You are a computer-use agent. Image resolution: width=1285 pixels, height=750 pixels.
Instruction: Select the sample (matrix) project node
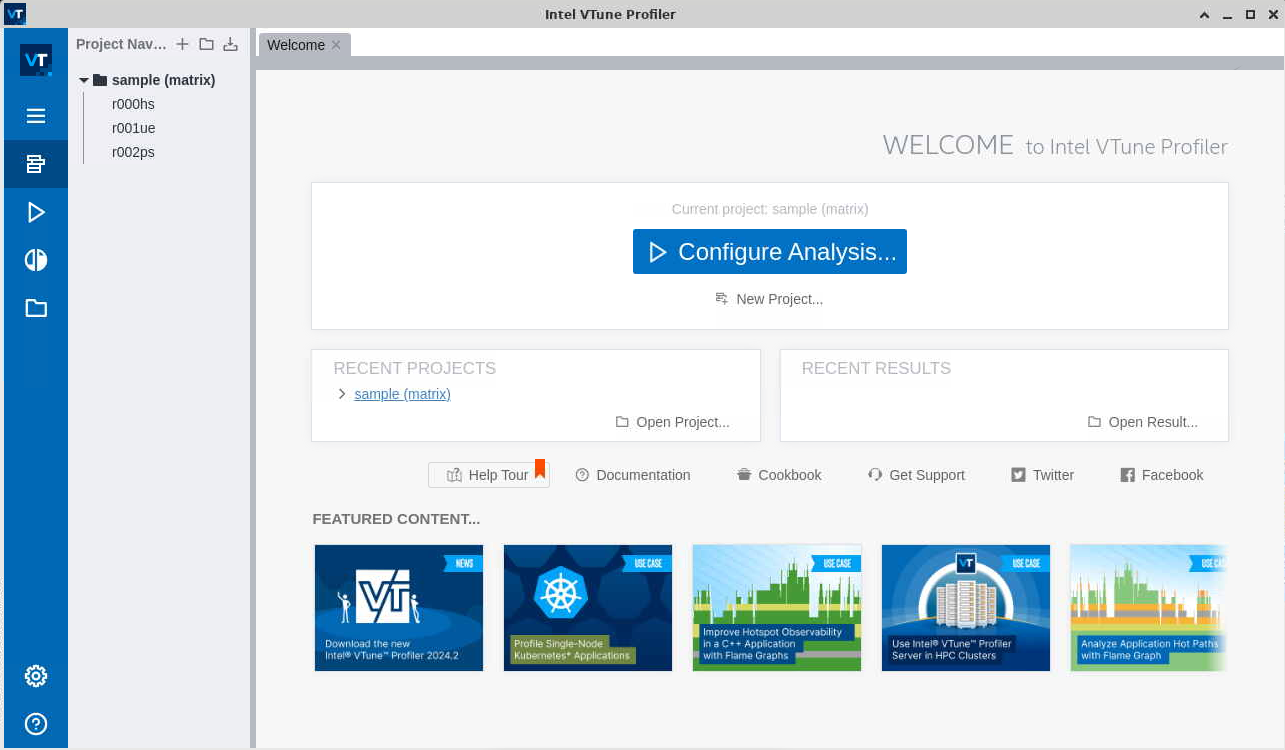point(163,80)
